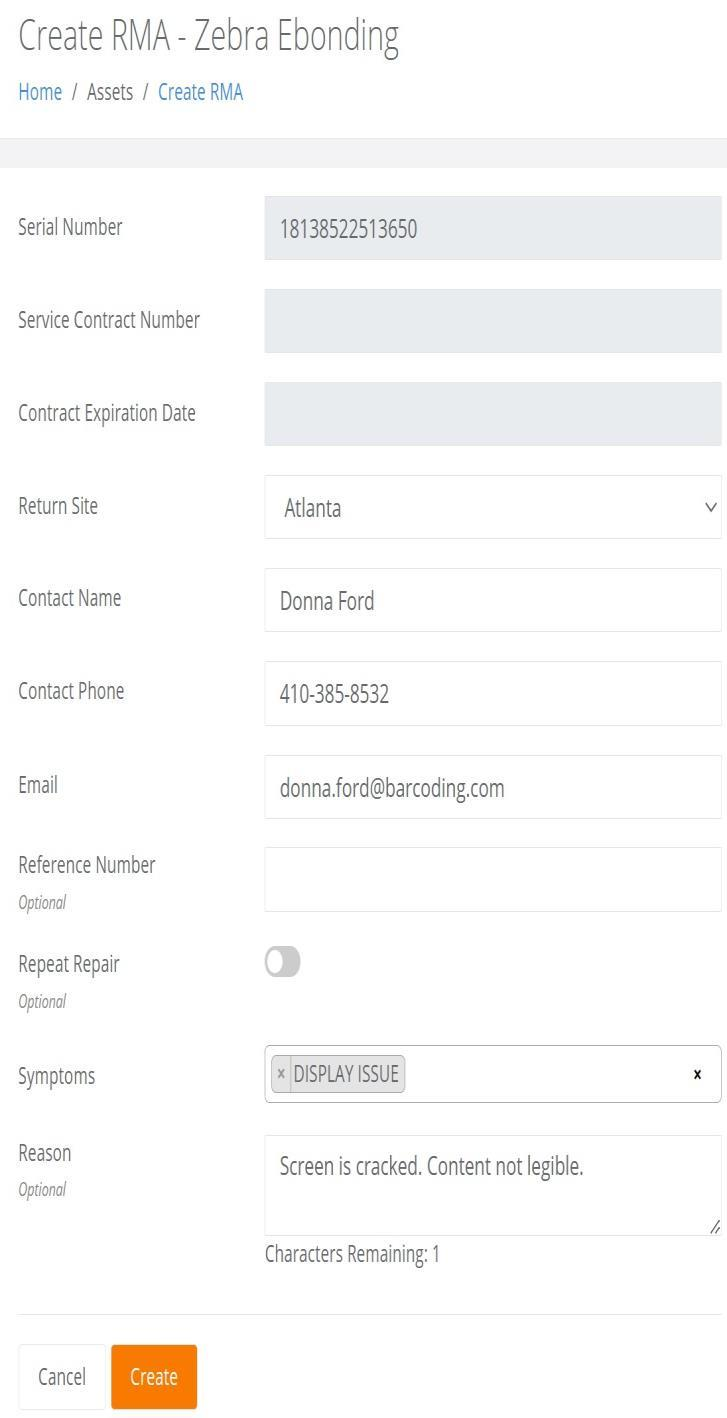Edit the Email field

point(493,787)
